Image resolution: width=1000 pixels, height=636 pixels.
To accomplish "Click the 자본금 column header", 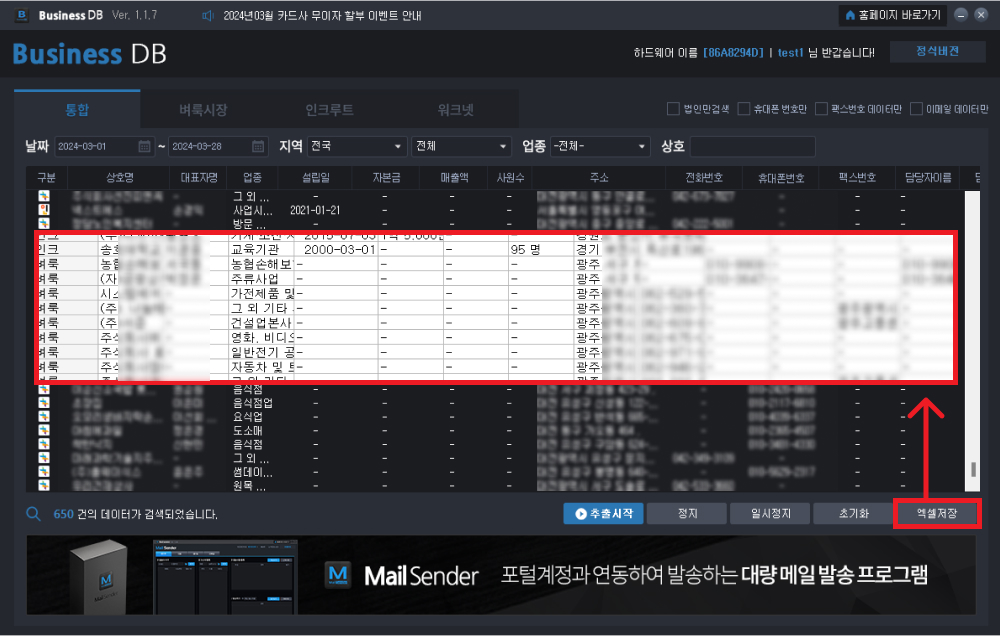I will [386, 177].
